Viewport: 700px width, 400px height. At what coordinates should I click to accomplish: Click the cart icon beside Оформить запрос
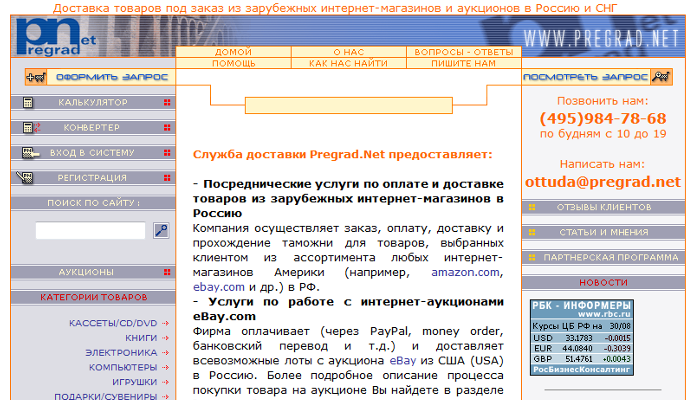point(36,77)
